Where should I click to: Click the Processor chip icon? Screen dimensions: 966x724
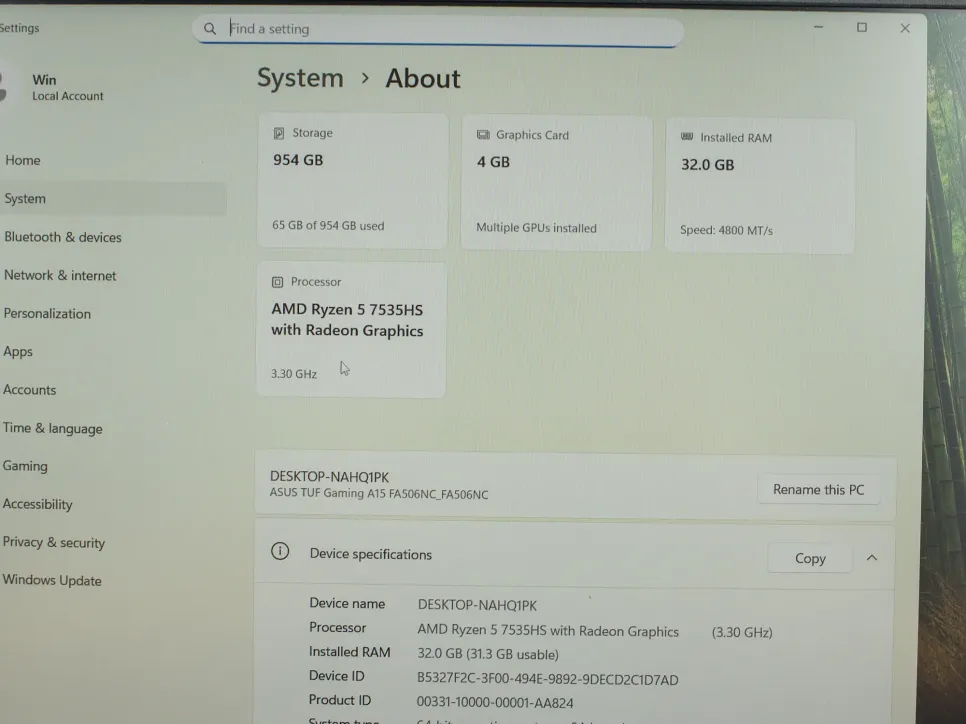[278, 282]
